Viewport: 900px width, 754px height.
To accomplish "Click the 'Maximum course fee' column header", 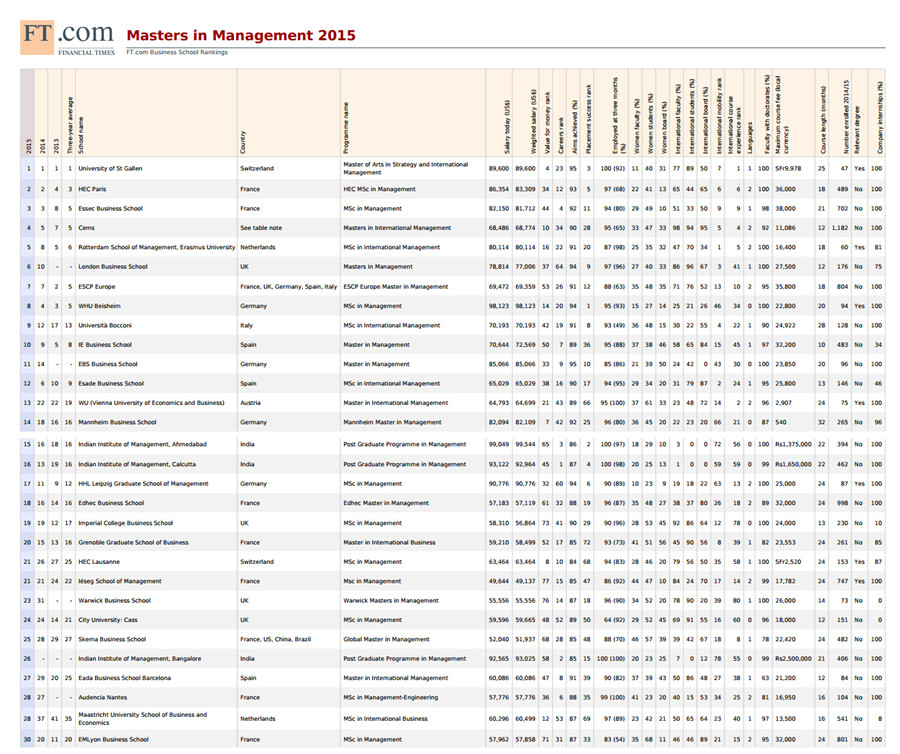I will tap(782, 115).
